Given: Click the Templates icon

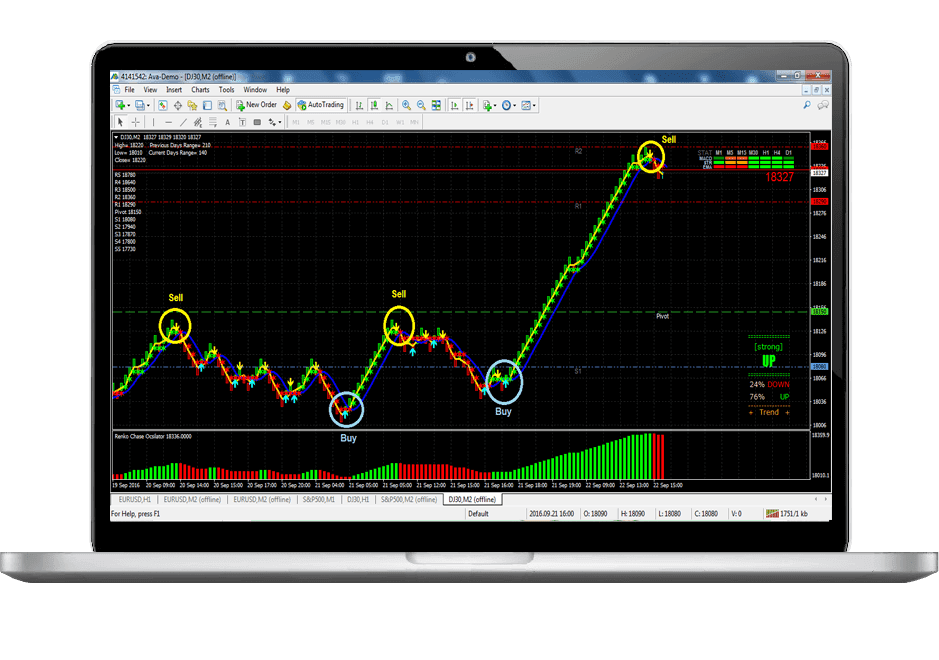Looking at the screenshot, I should coord(526,105).
